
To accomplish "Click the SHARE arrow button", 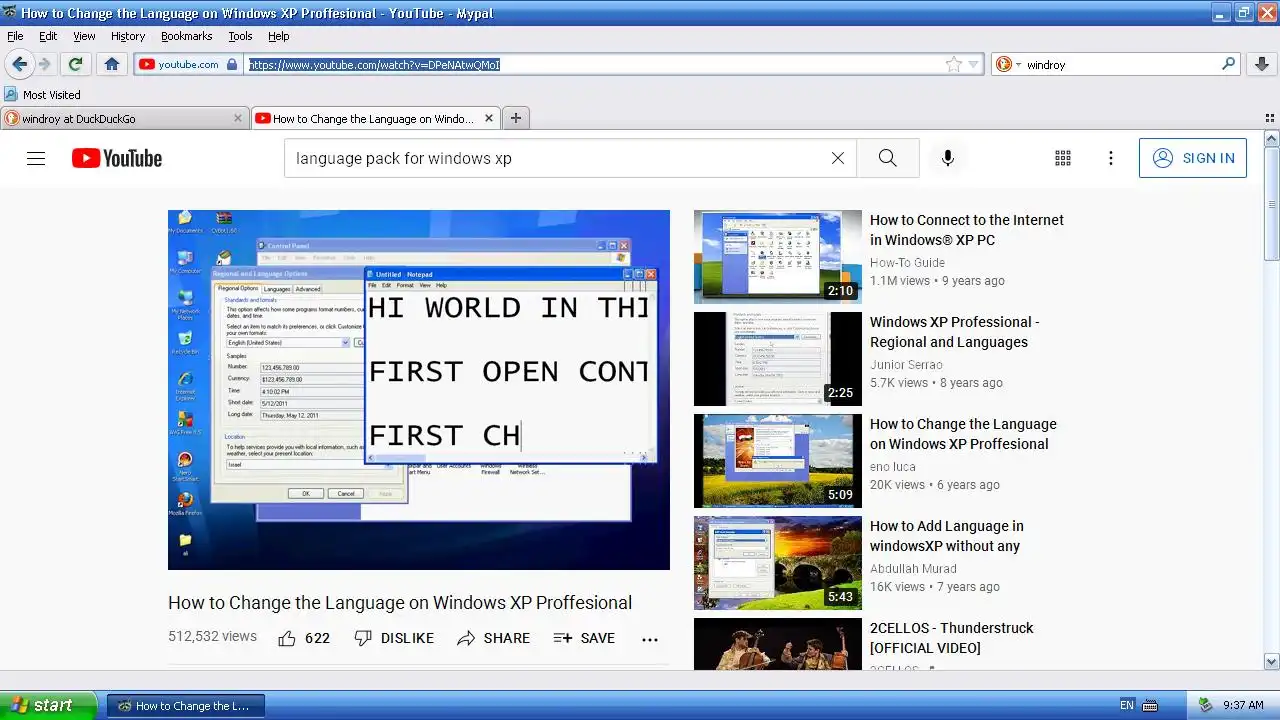I will [x=493, y=638].
